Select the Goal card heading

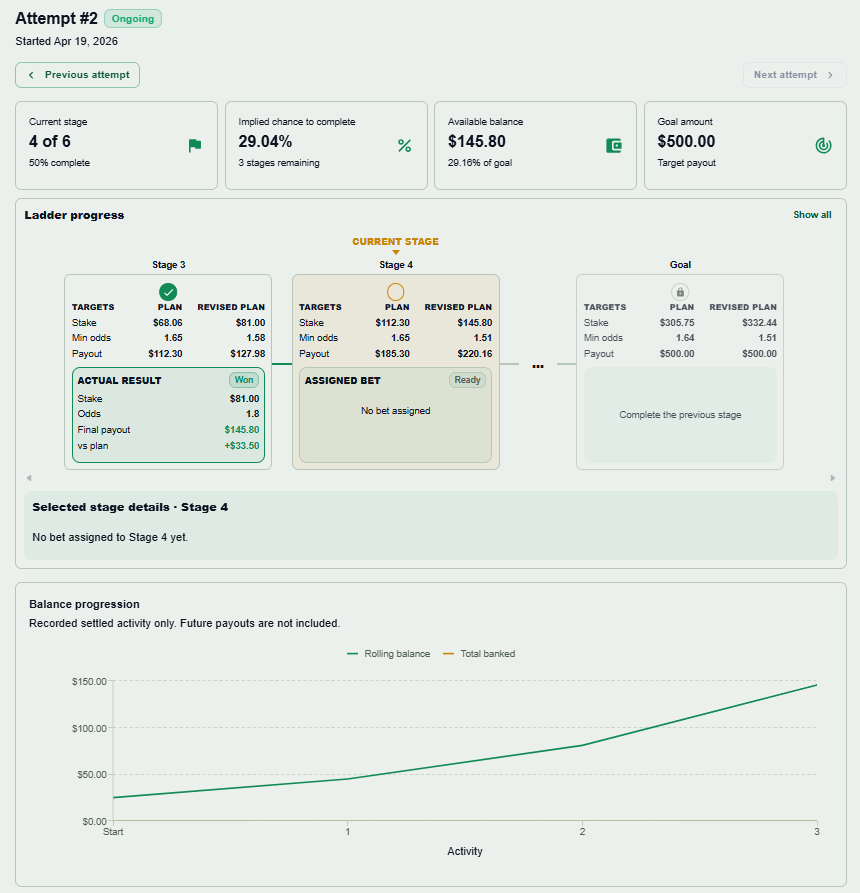pos(680,265)
